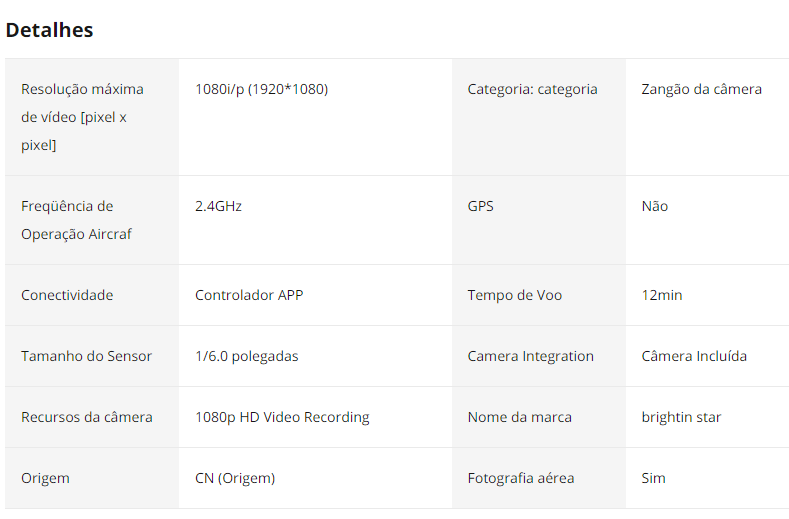Select the 2.4GHz frequency value
Screen dimensions: 789x519
pos(218,206)
